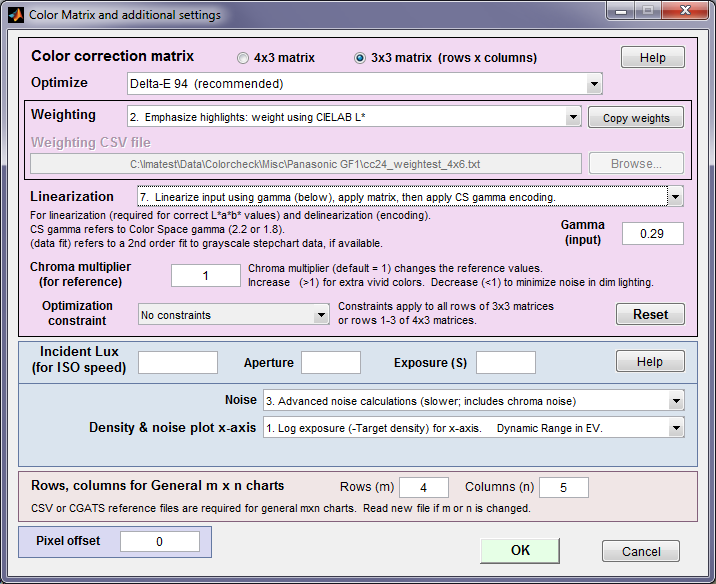Screen dimensions: 716x584
Task: Click the green OK button
Action: tap(520, 550)
